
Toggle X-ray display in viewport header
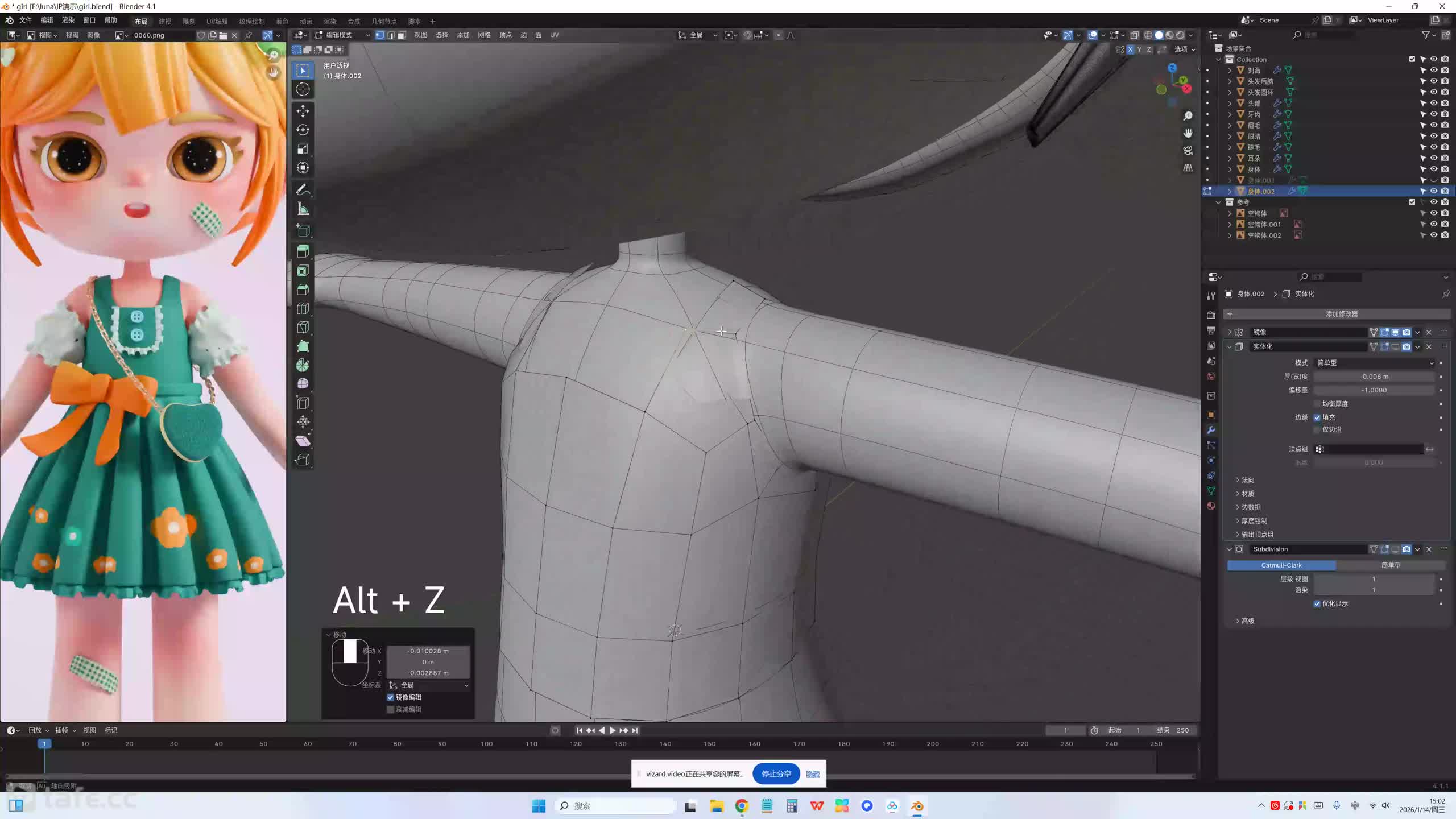point(1134,35)
